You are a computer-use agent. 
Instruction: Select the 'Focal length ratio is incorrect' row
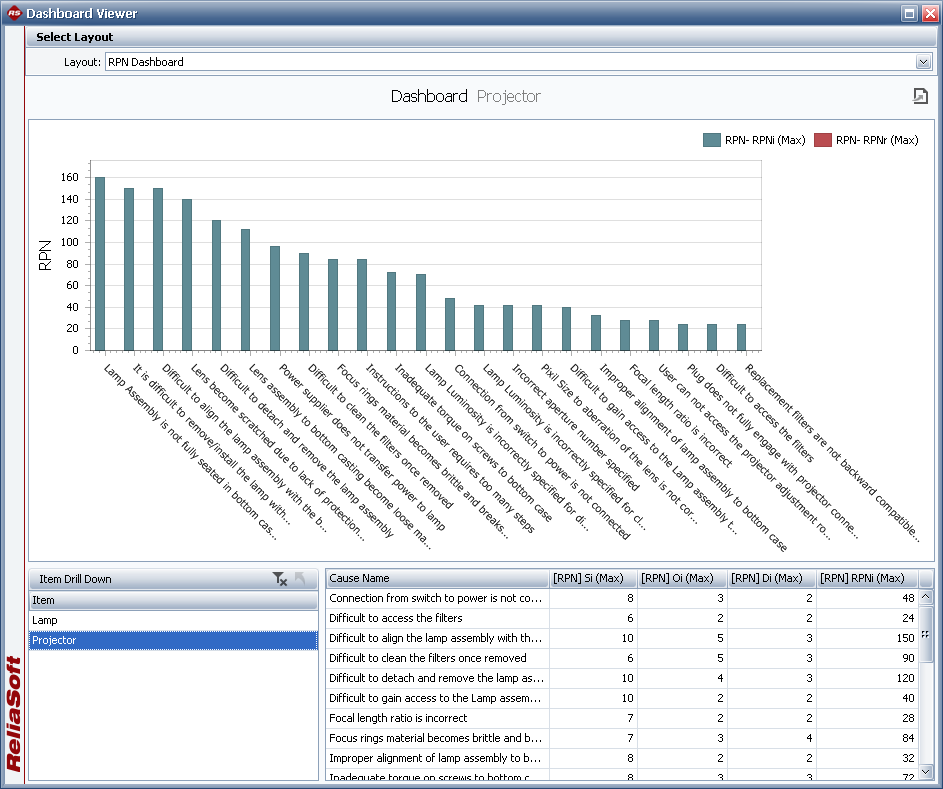coord(437,718)
